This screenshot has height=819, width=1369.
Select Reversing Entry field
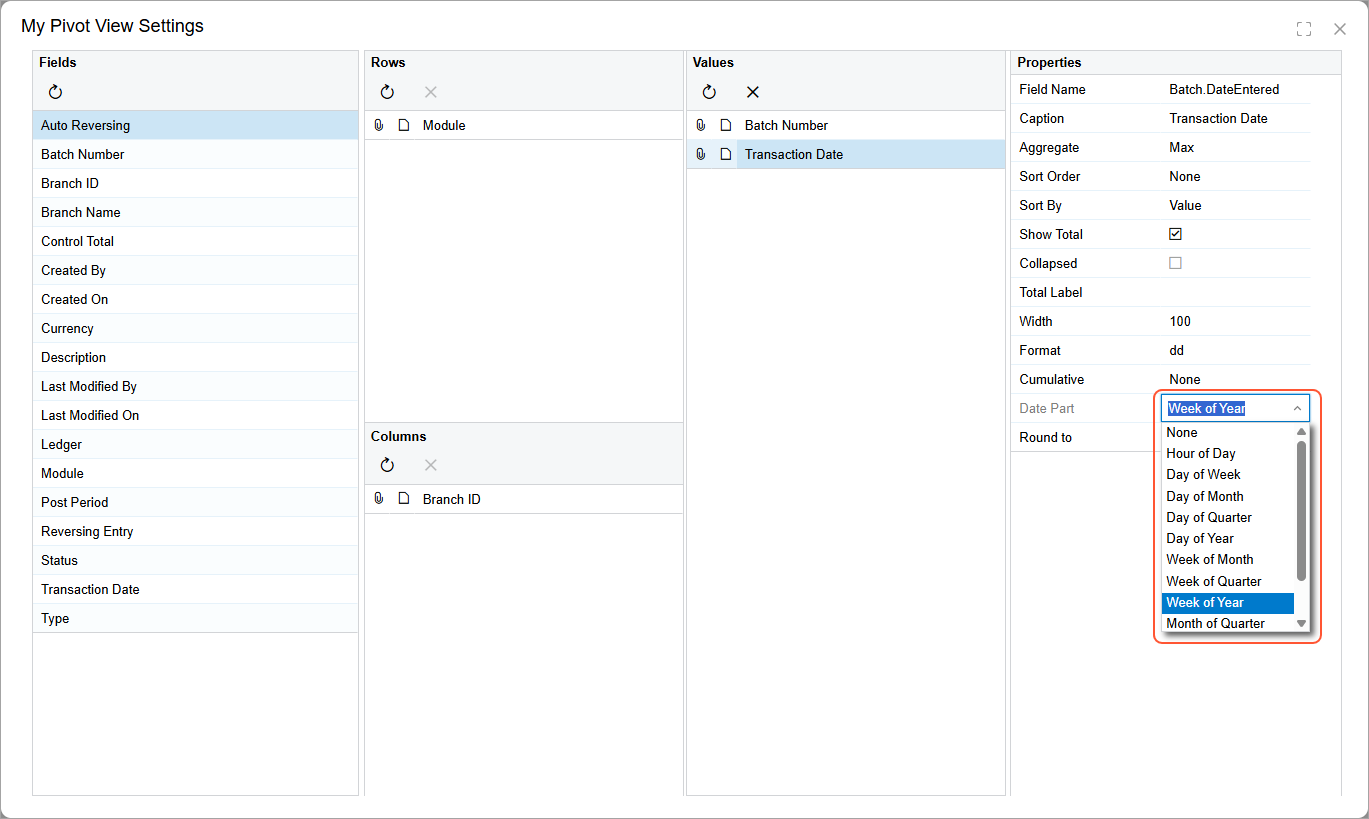195,531
